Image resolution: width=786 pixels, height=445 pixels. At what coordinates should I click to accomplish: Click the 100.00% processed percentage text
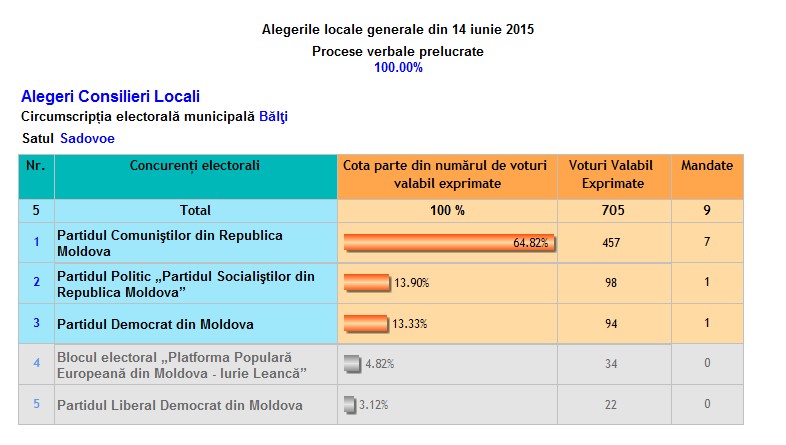point(398,68)
